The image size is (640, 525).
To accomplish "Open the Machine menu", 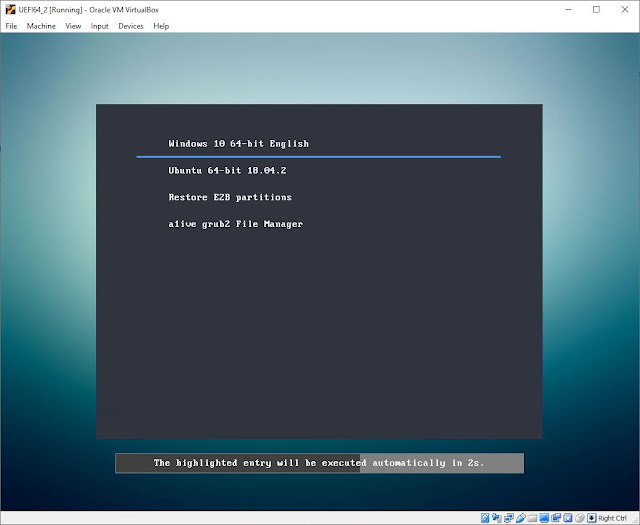I will (41, 26).
